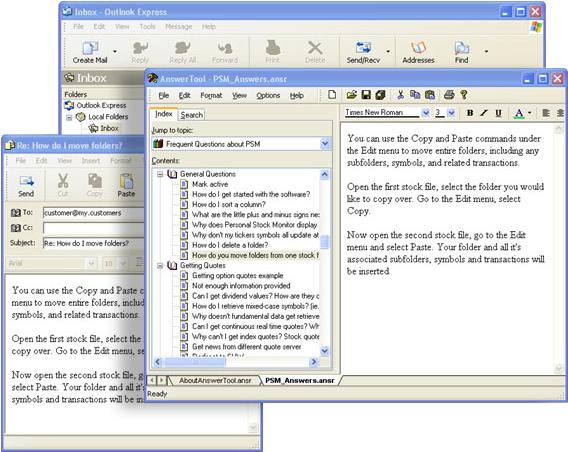568x452 pixels.
Task: Click Paste in the reply message toolbar
Action: [x=126, y=186]
